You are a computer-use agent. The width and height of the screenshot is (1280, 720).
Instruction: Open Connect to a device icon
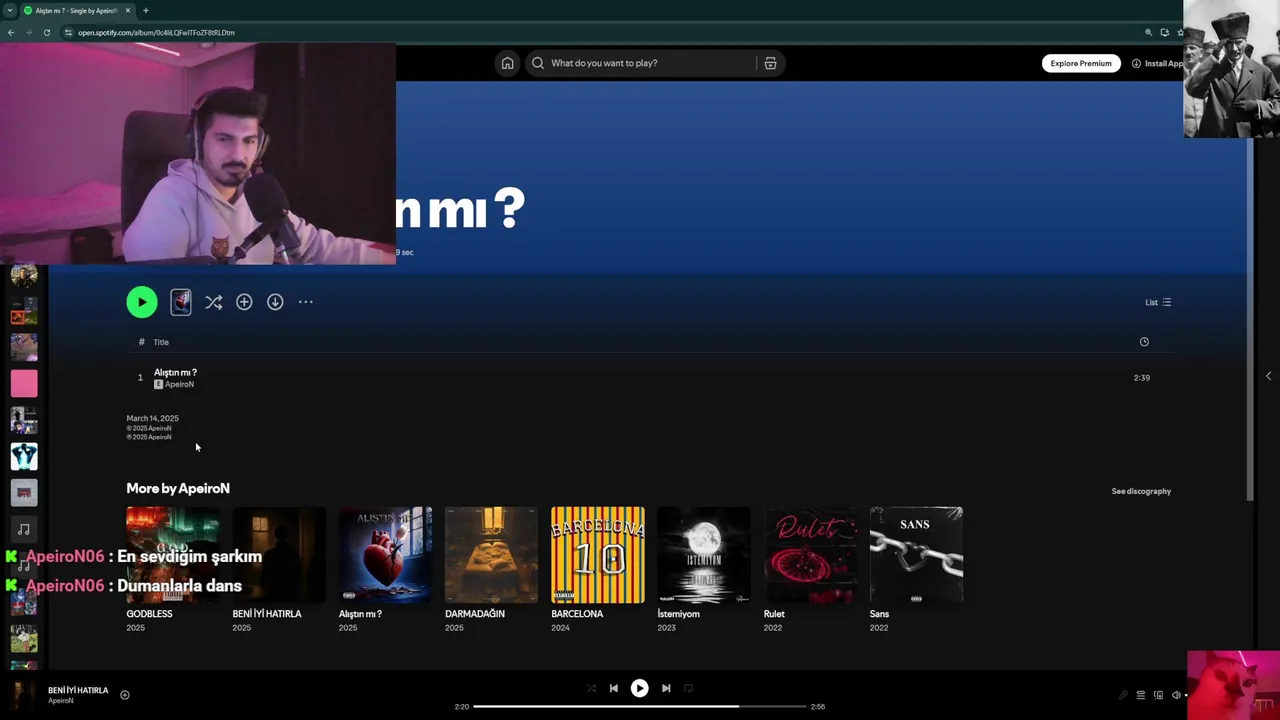tap(1158, 695)
